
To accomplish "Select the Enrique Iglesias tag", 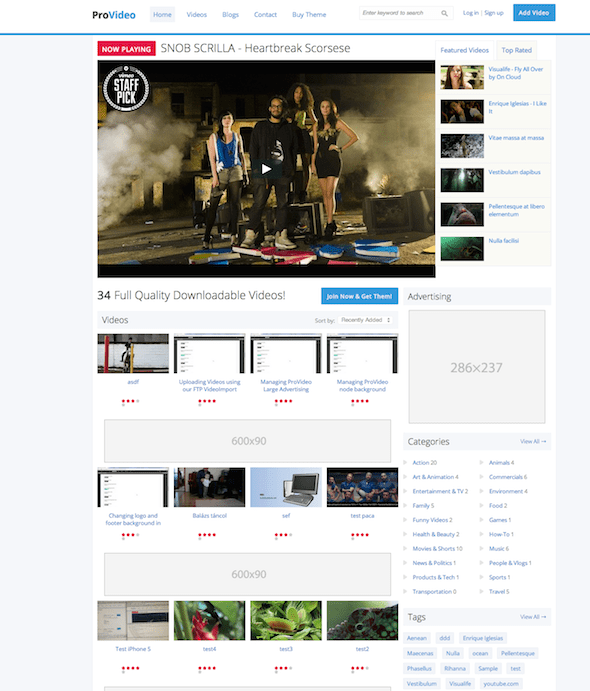I will 483,638.
